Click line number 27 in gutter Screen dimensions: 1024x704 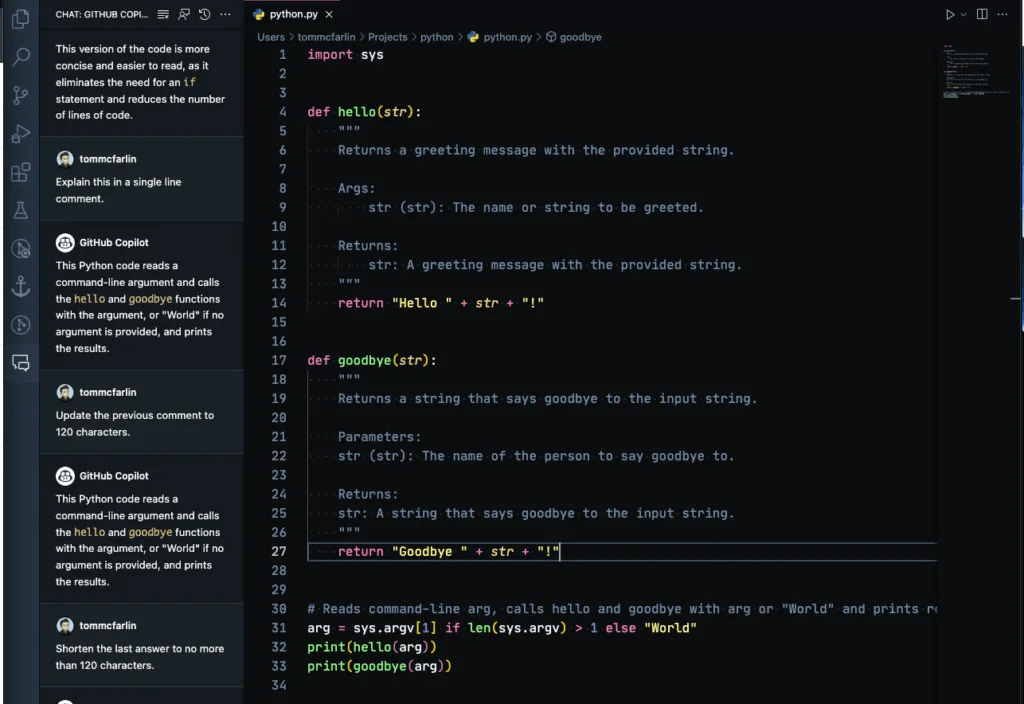click(279, 552)
